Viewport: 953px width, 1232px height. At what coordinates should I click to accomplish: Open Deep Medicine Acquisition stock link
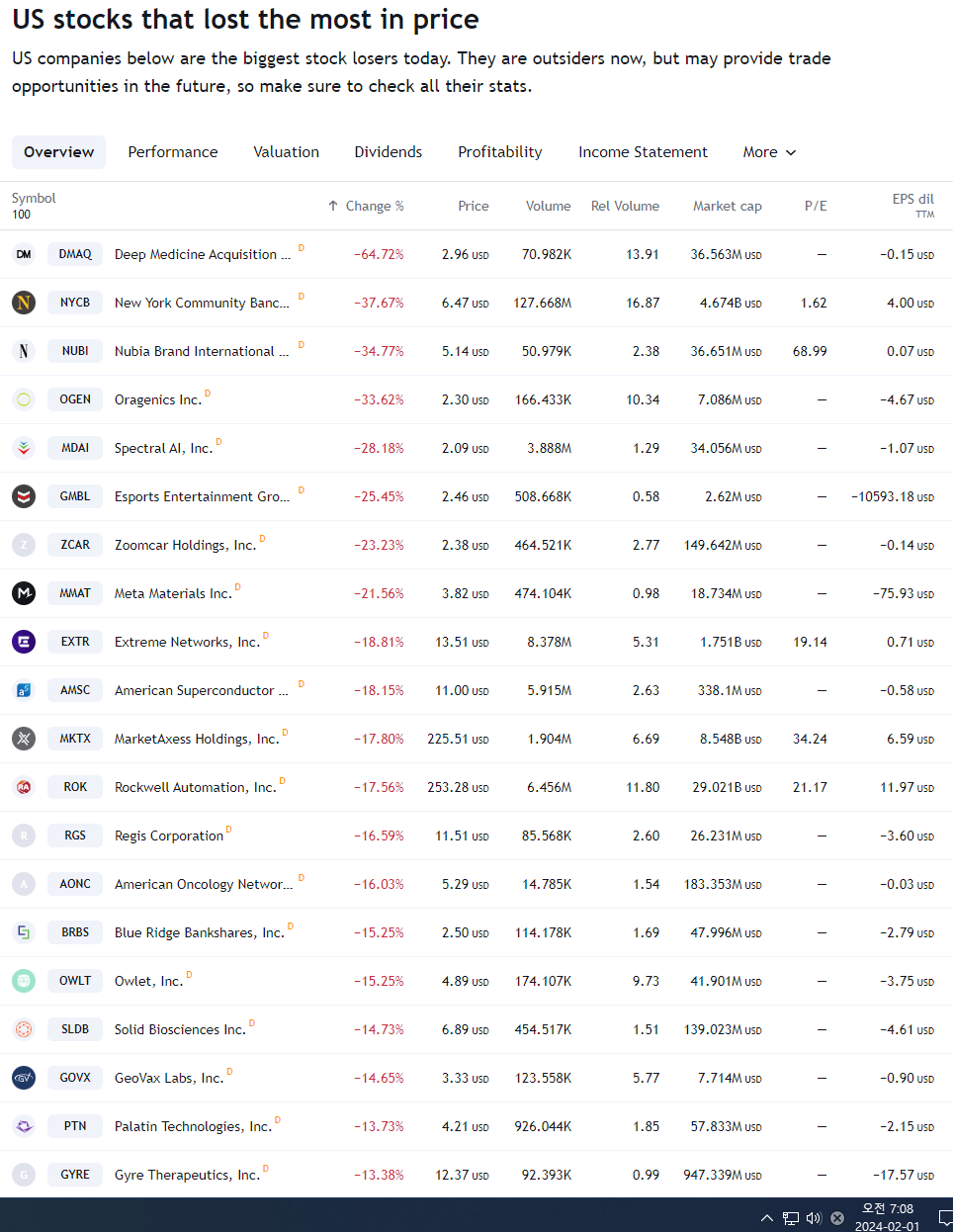pyautogui.click(x=203, y=254)
